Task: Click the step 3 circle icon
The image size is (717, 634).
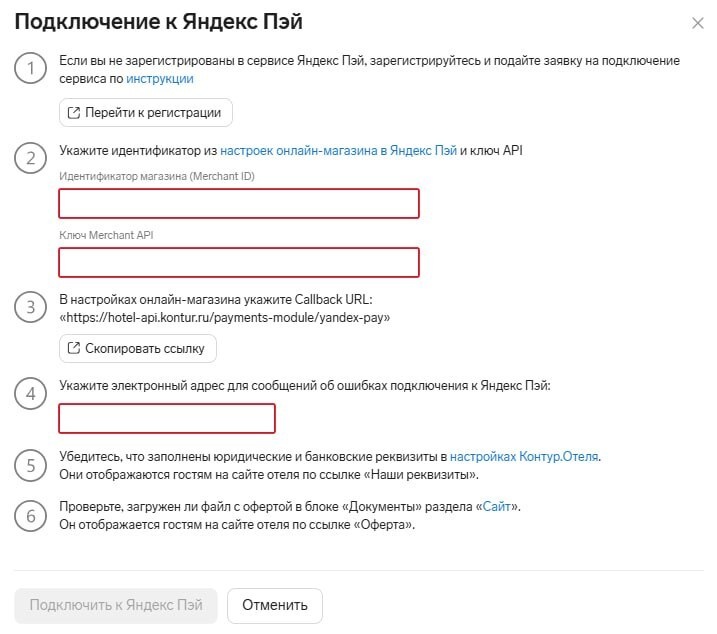Action: (x=30, y=307)
